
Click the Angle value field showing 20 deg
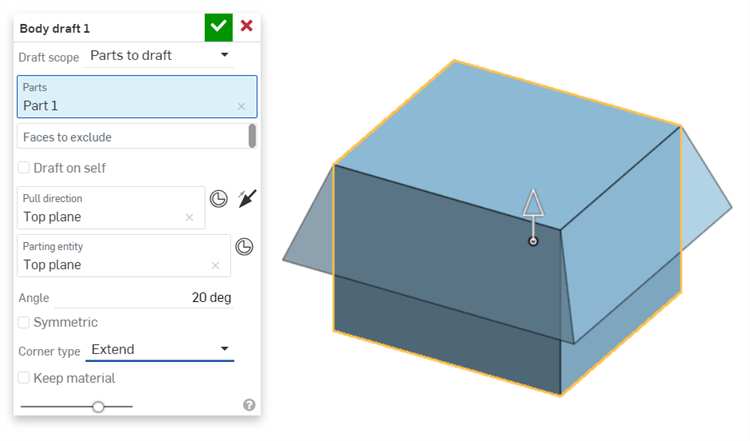(144, 298)
